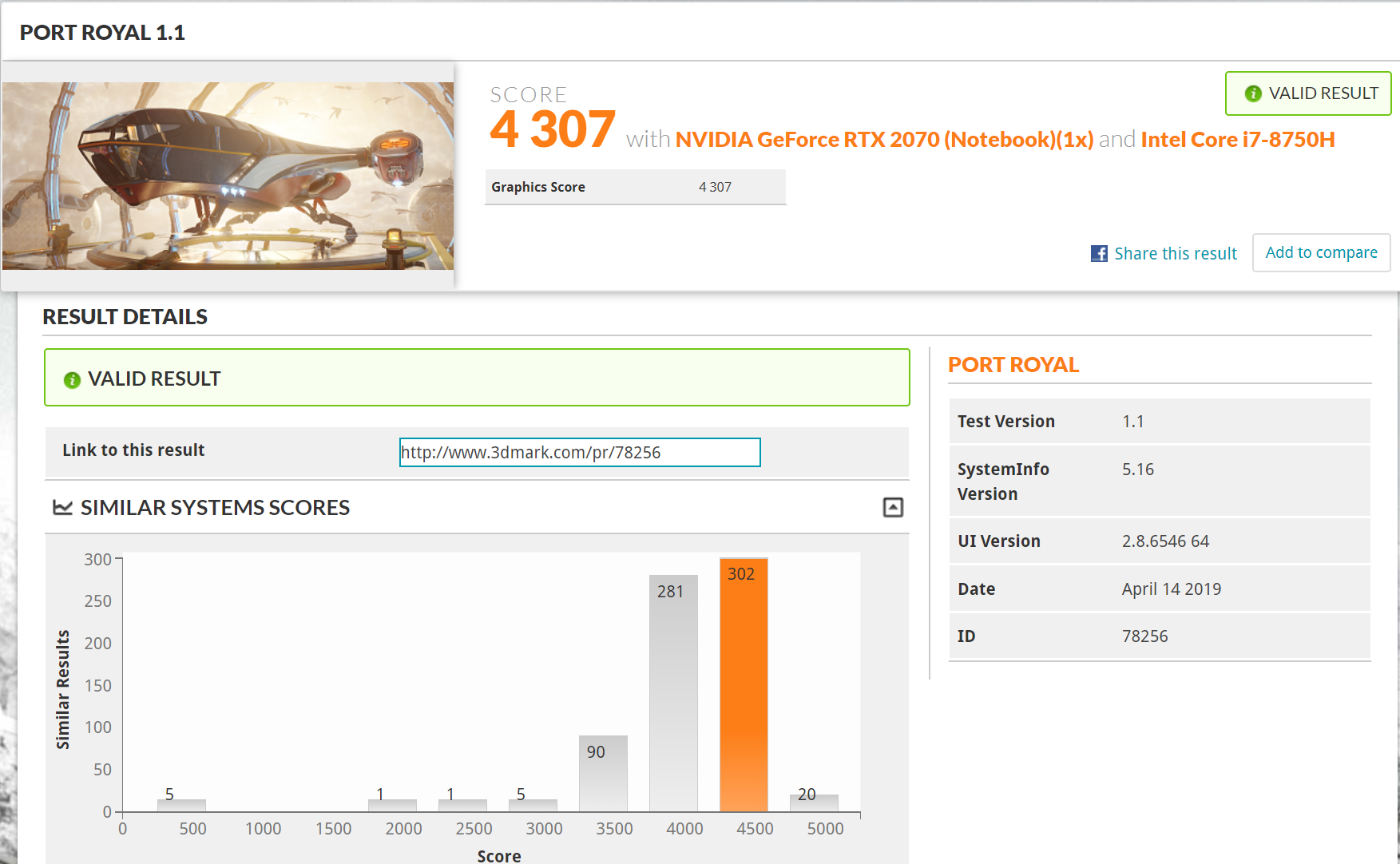Screen dimensions: 1400x864
Task: Click the ID label in Port Royal table
Action: coord(966,636)
